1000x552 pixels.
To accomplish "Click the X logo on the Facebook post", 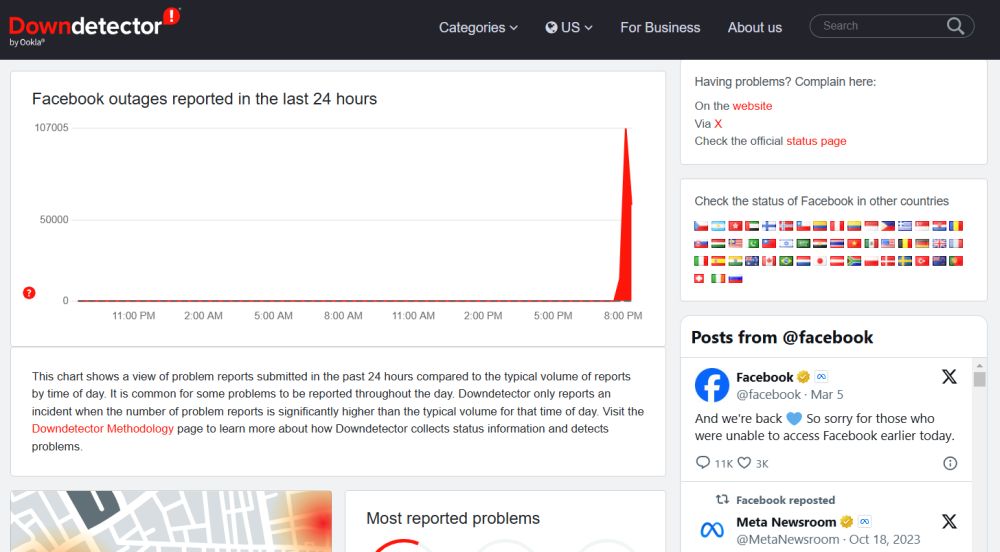I will [x=949, y=377].
